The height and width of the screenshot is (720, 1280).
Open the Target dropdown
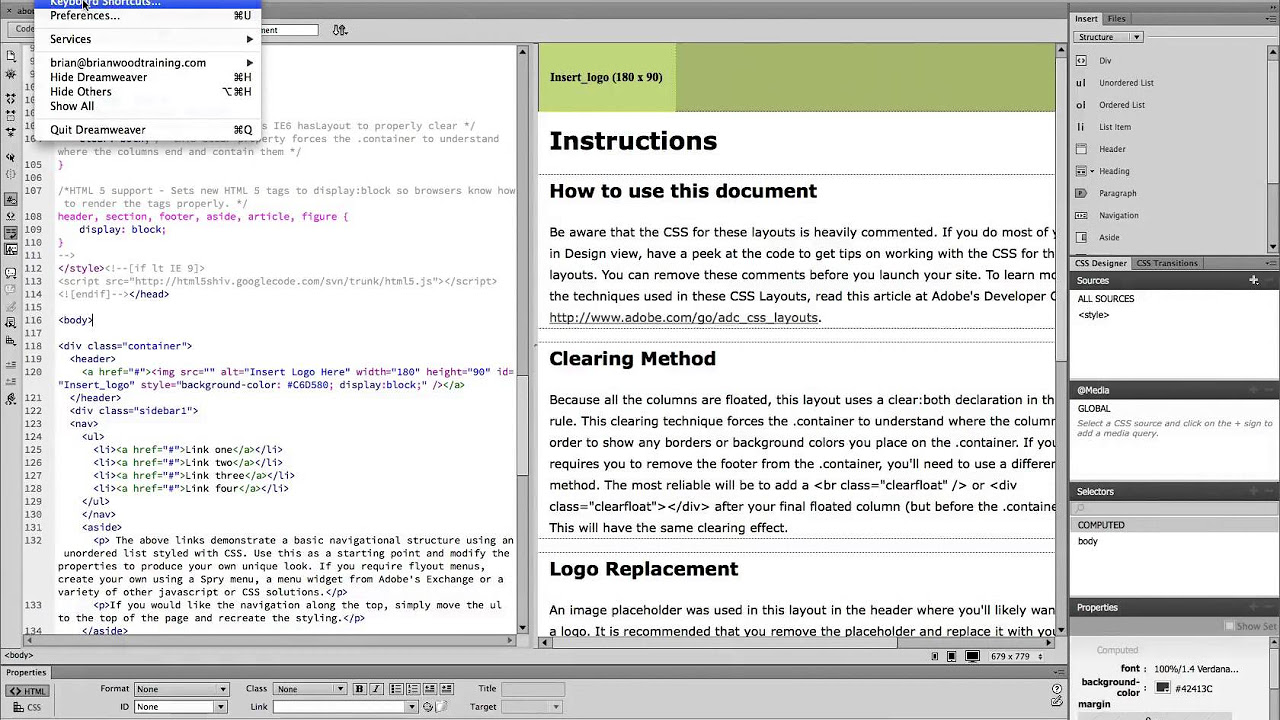coord(530,707)
